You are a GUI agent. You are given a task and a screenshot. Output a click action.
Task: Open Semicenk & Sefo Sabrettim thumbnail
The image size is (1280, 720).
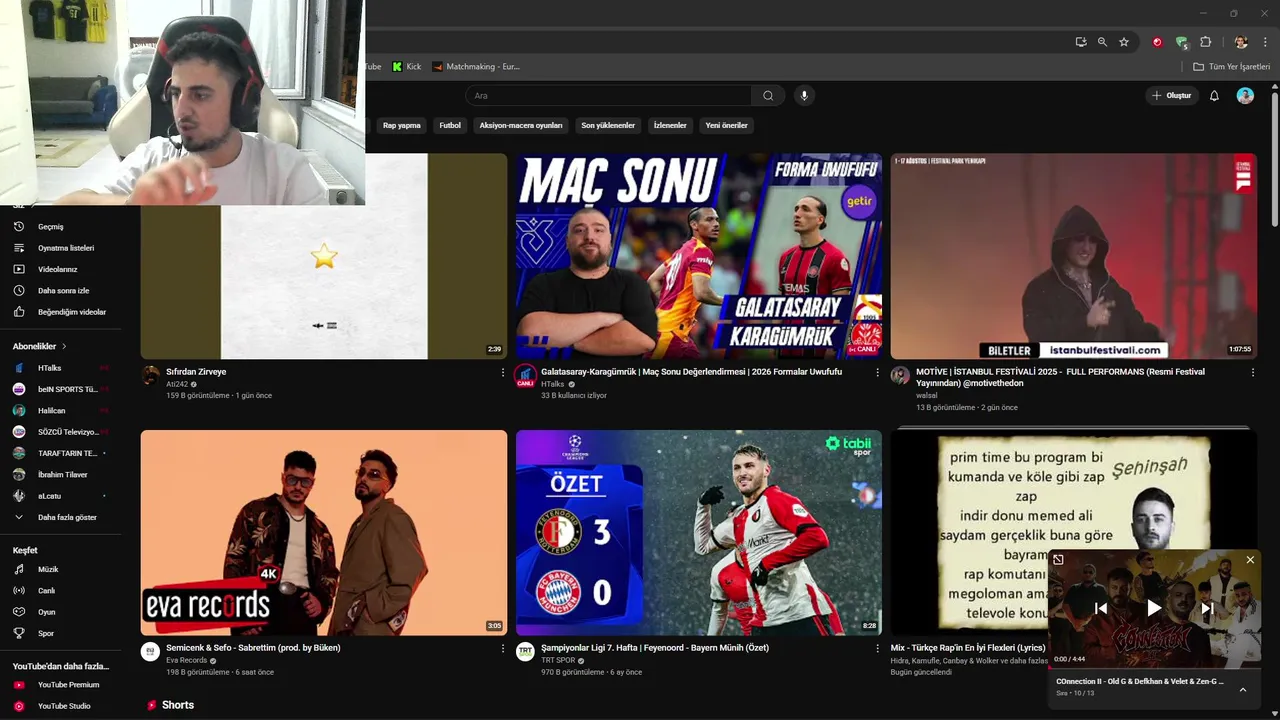324,533
